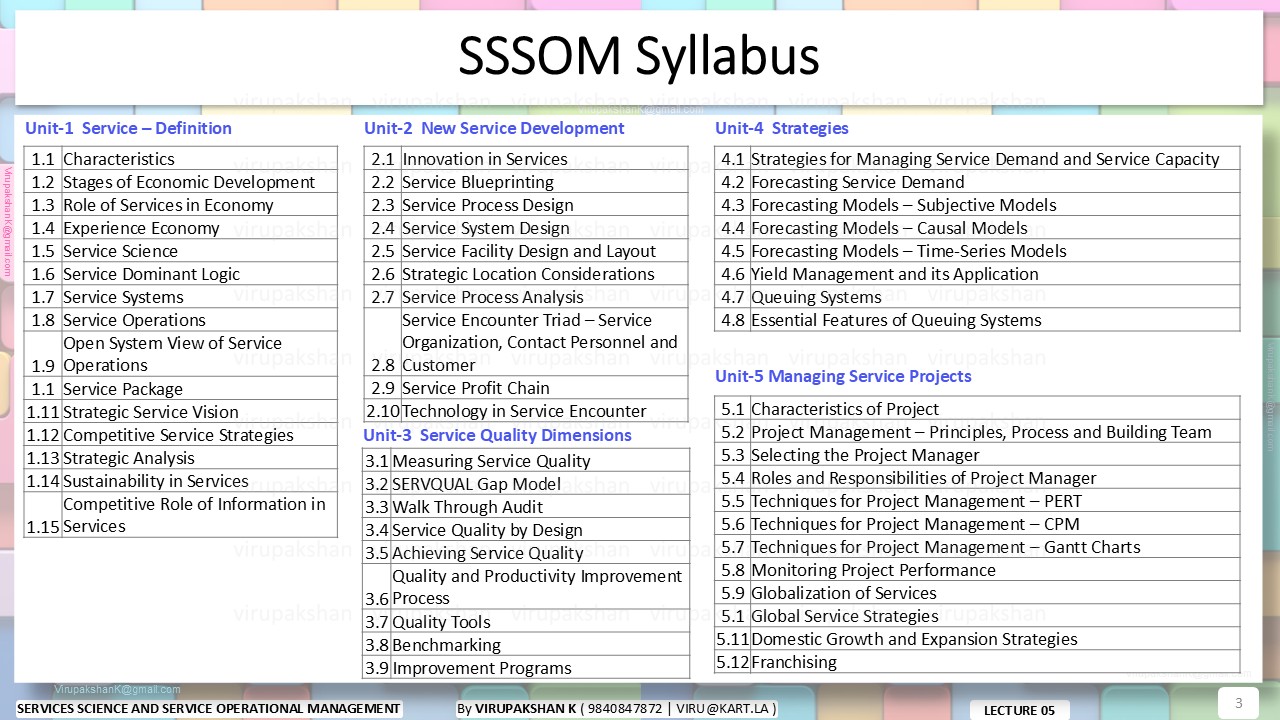The height and width of the screenshot is (720, 1280).
Task: Click 'Competitive Role of Information in Services'
Action: (199, 515)
